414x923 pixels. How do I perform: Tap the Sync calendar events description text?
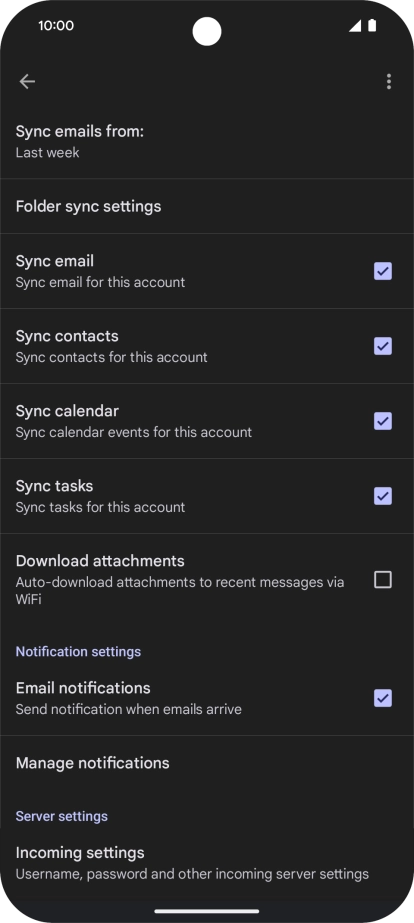coord(134,432)
